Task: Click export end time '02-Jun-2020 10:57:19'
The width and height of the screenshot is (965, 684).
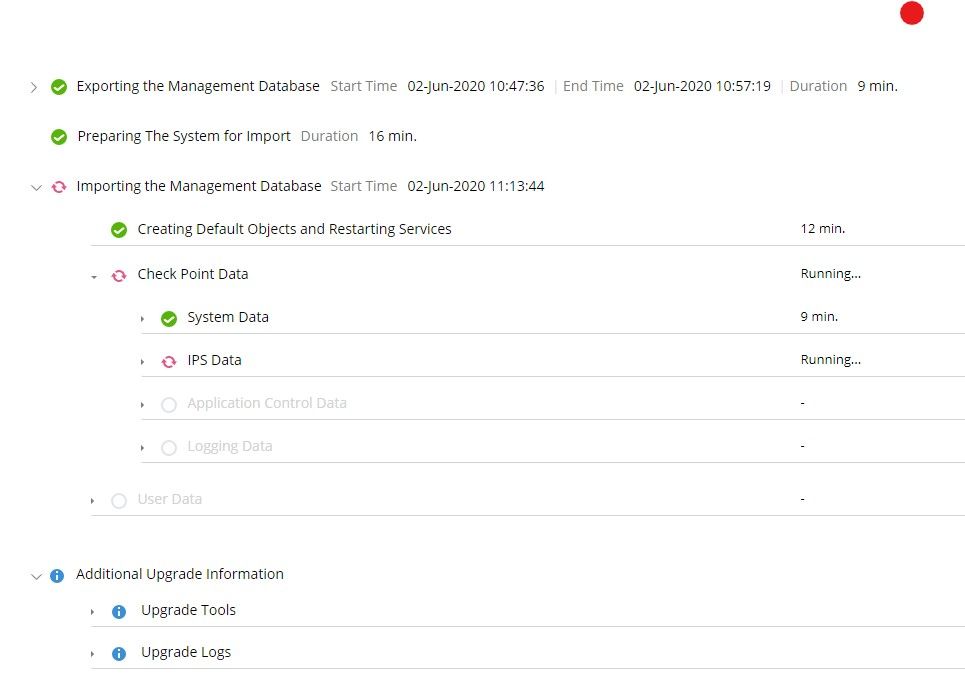Action: (x=702, y=86)
